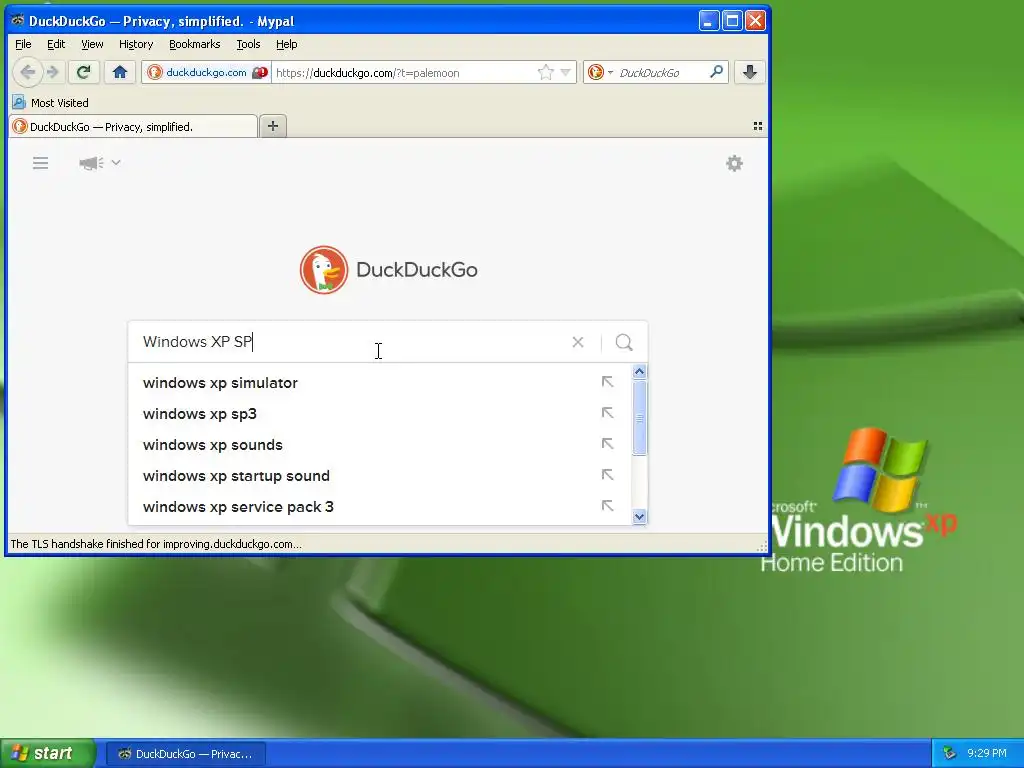Select the DuckDuckGo — Privacy, simplified tab
This screenshot has width=1024, height=768.
coord(133,127)
